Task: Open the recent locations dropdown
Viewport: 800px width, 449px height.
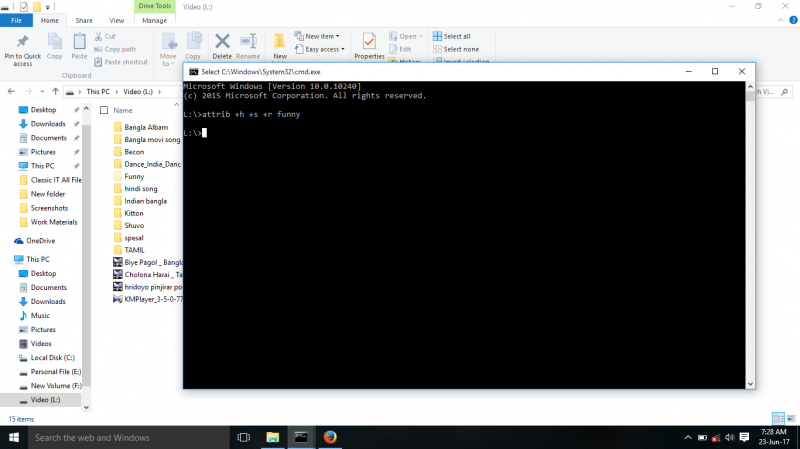Action: (x=42, y=92)
